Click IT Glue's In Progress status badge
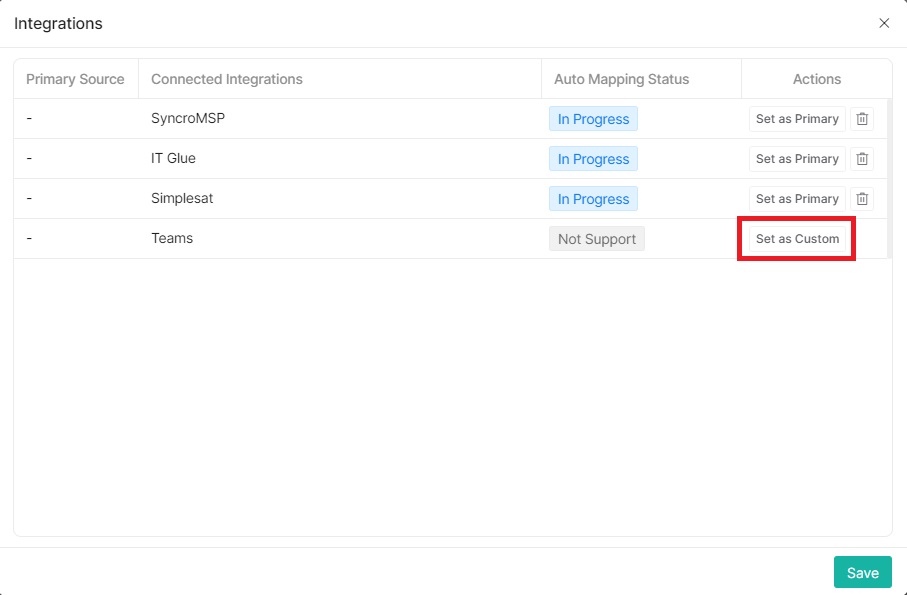This screenshot has height=595, width=907. coord(593,158)
